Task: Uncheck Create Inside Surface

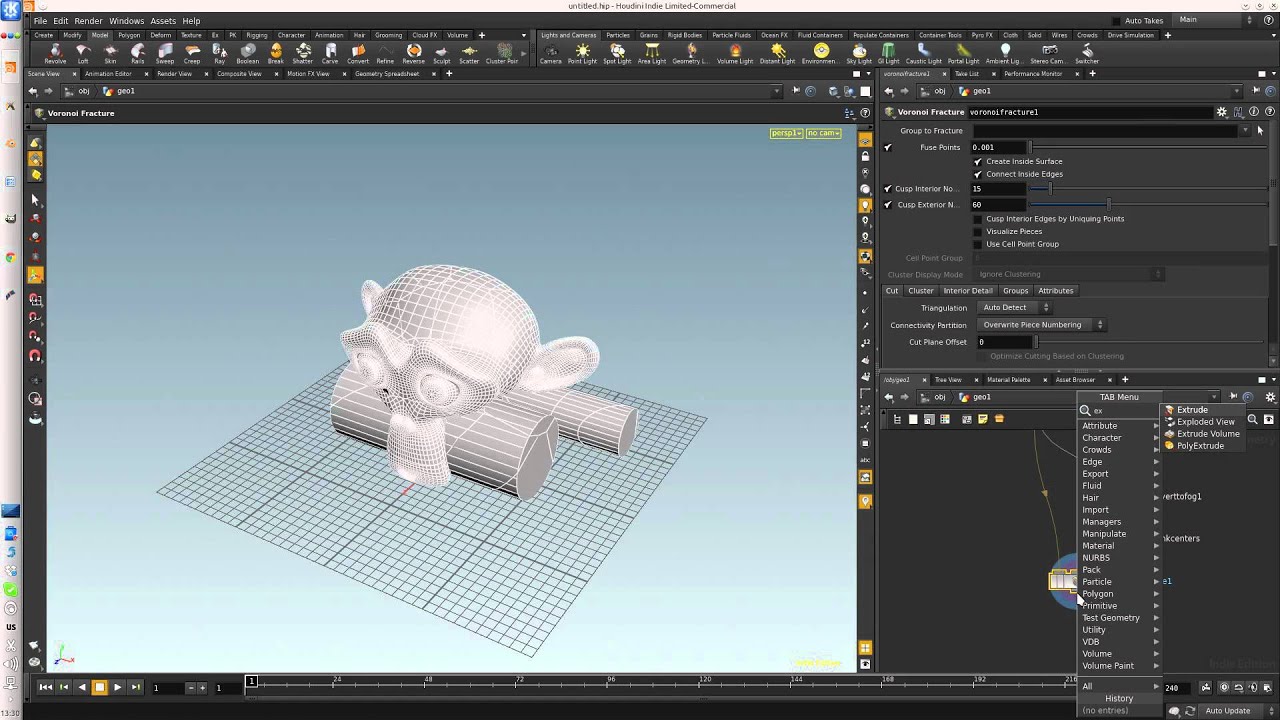Action: click(x=978, y=161)
